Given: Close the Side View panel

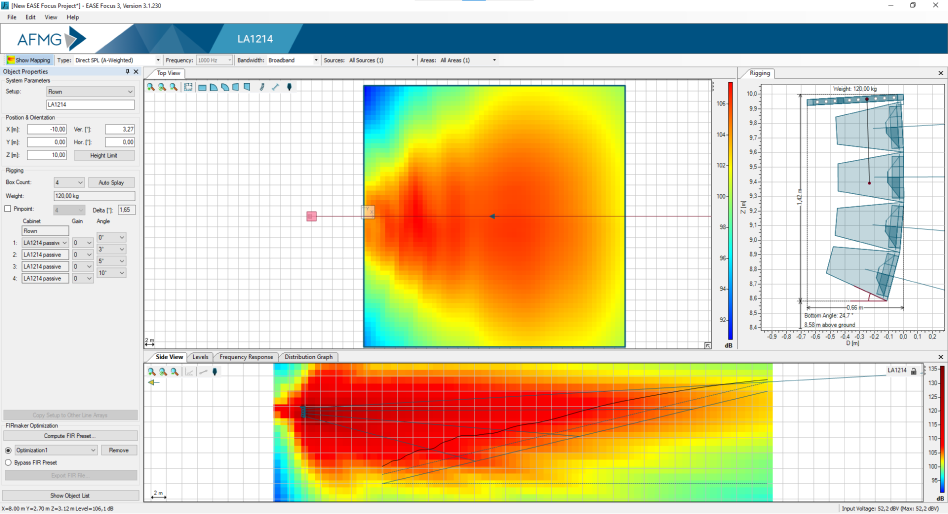Looking at the screenshot, I should click(x=941, y=357).
